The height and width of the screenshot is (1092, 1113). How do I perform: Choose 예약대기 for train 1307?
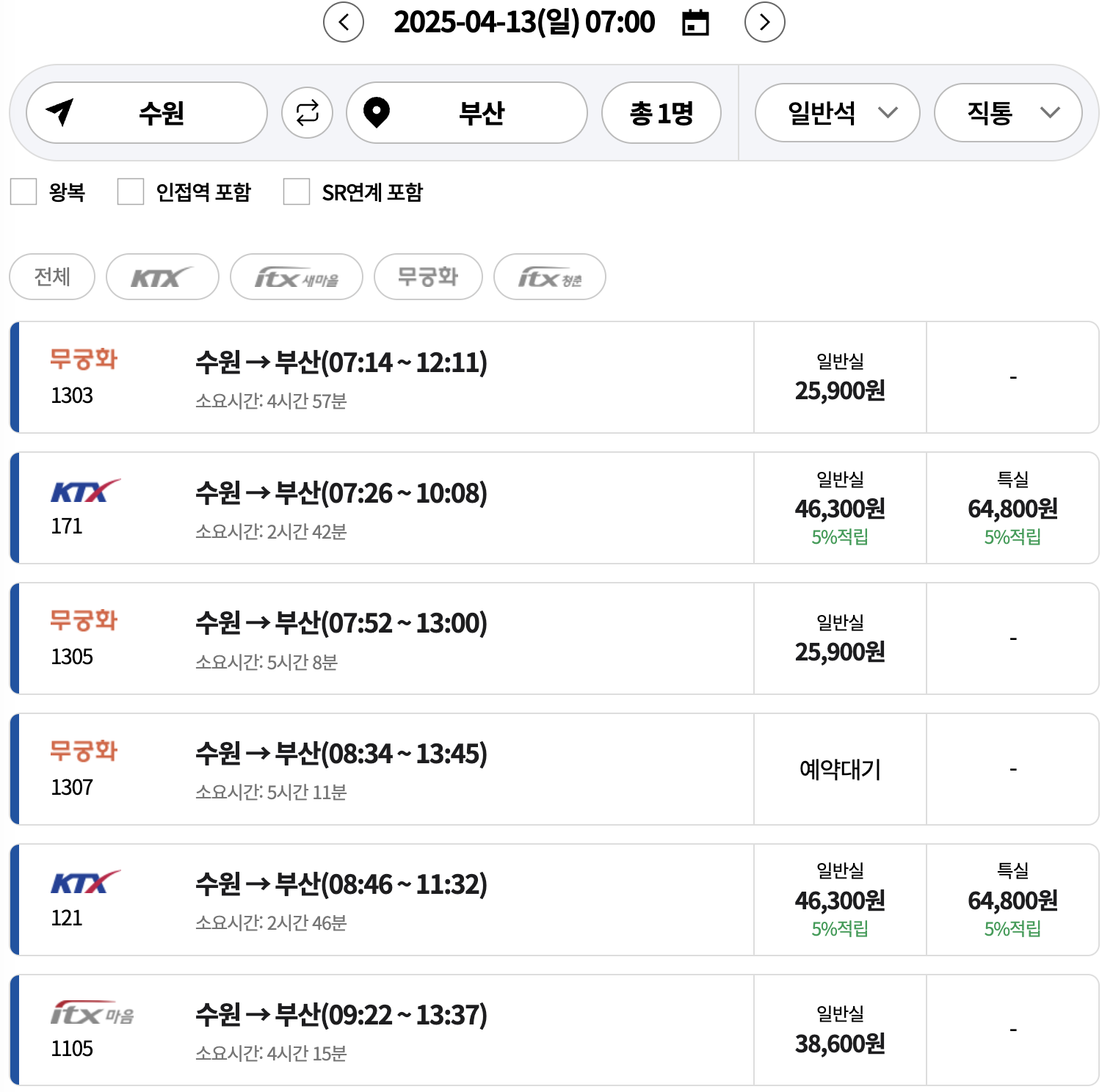tap(840, 769)
